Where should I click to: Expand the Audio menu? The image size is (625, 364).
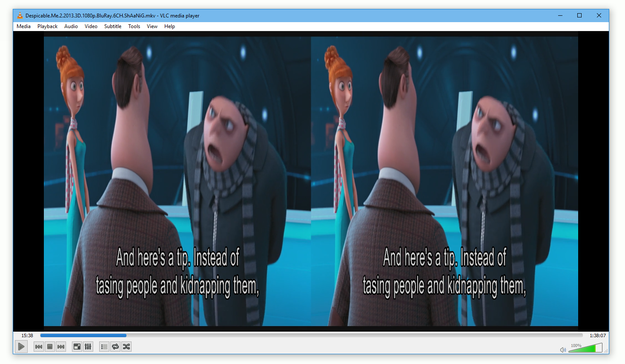(71, 26)
